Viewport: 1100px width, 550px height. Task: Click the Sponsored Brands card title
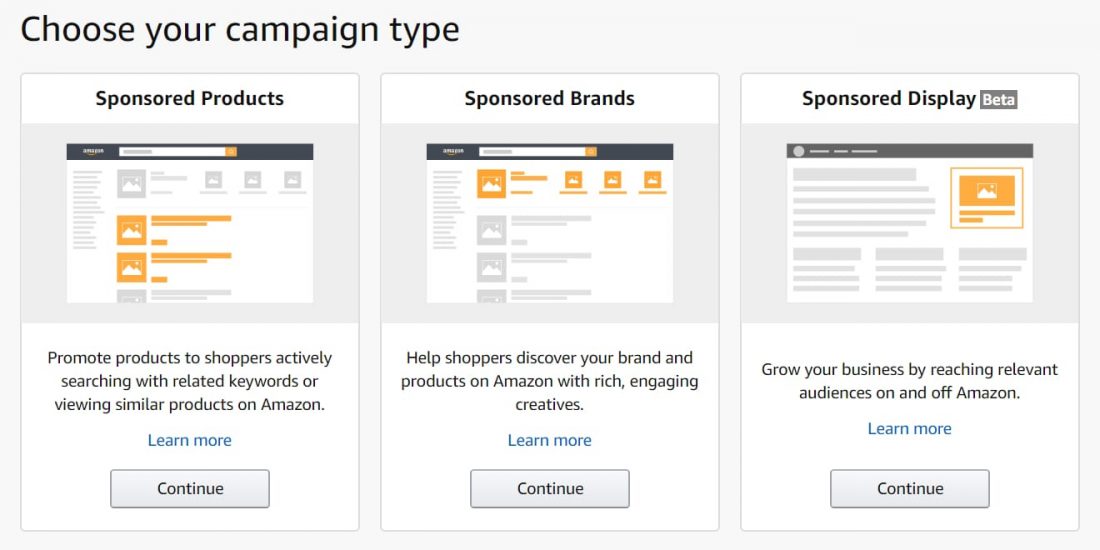click(x=550, y=98)
